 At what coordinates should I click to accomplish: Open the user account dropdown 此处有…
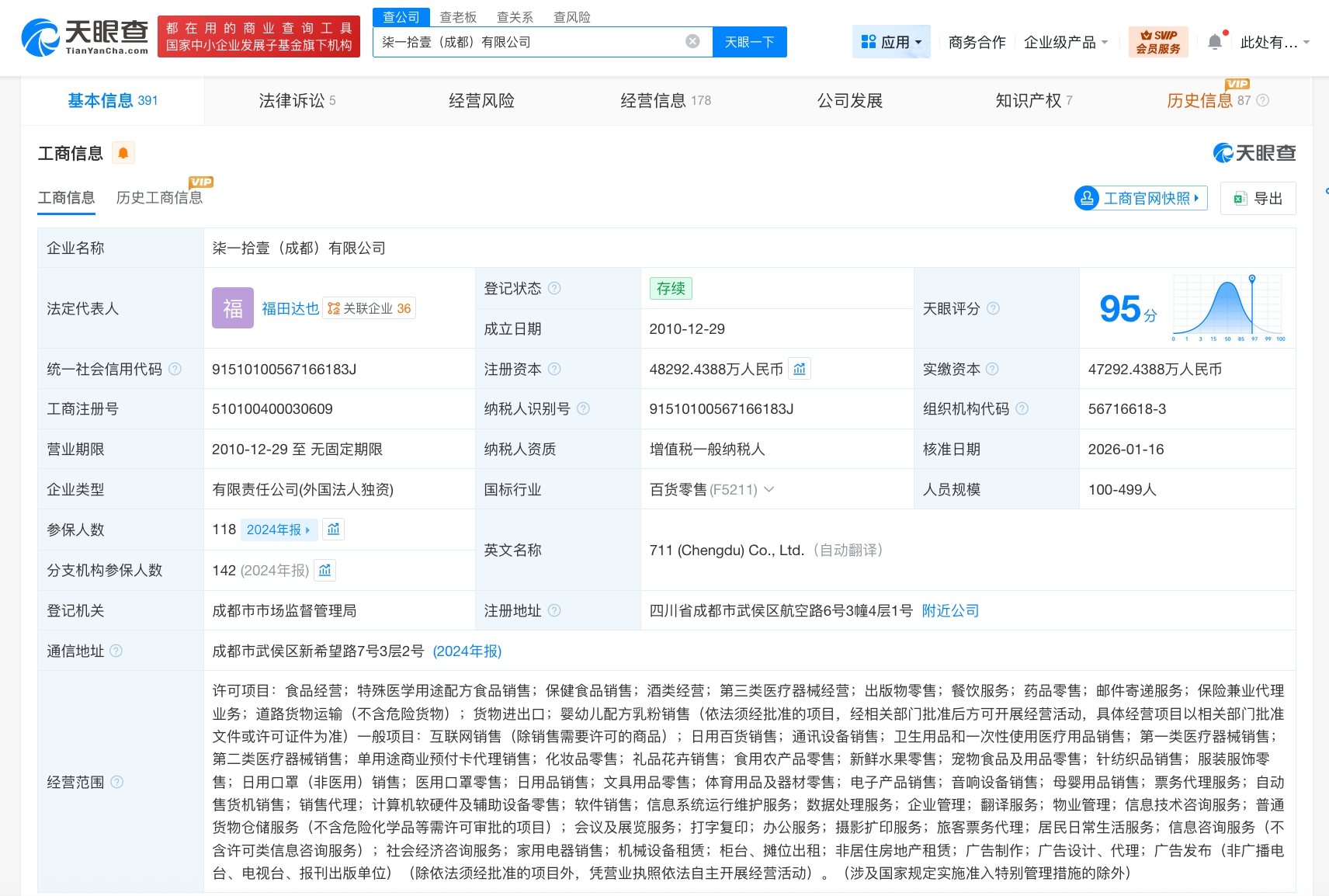click(1275, 42)
